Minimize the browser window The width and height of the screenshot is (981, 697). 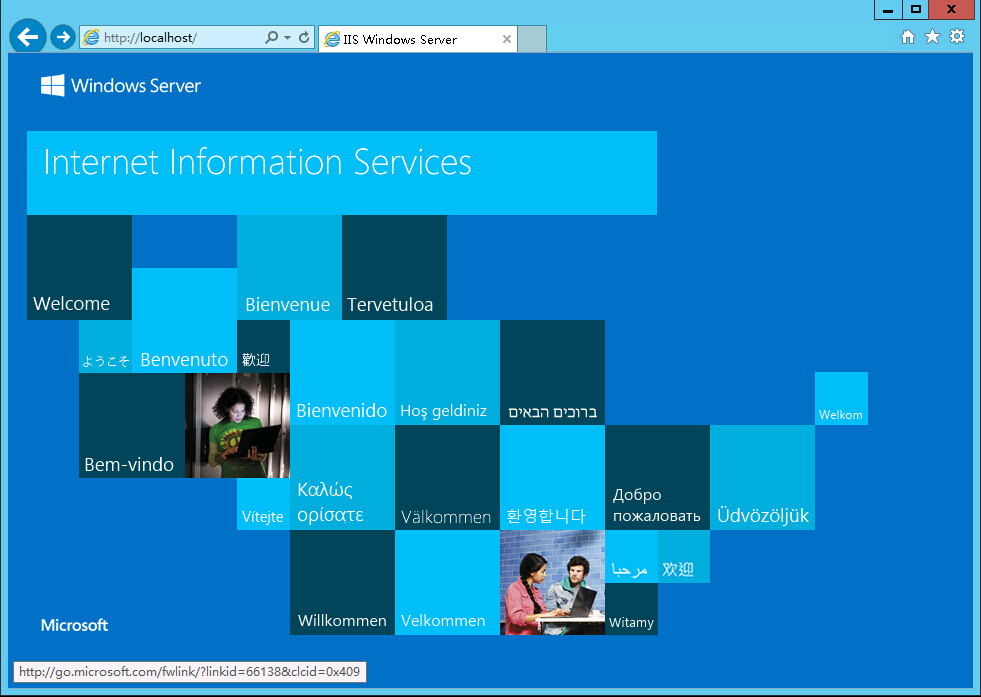click(x=888, y=9)
